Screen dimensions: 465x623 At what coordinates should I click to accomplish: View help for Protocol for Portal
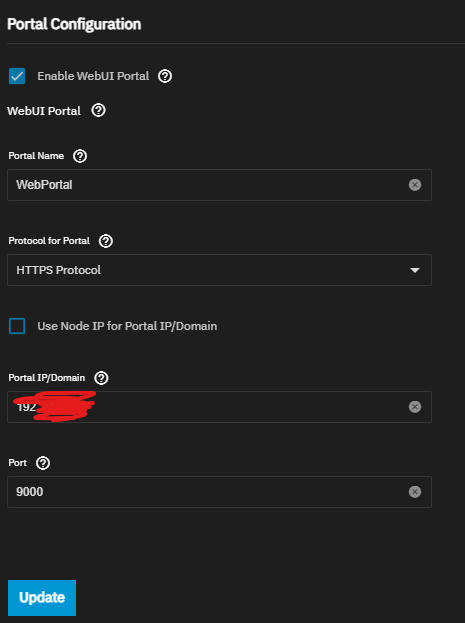click(106, 241)
